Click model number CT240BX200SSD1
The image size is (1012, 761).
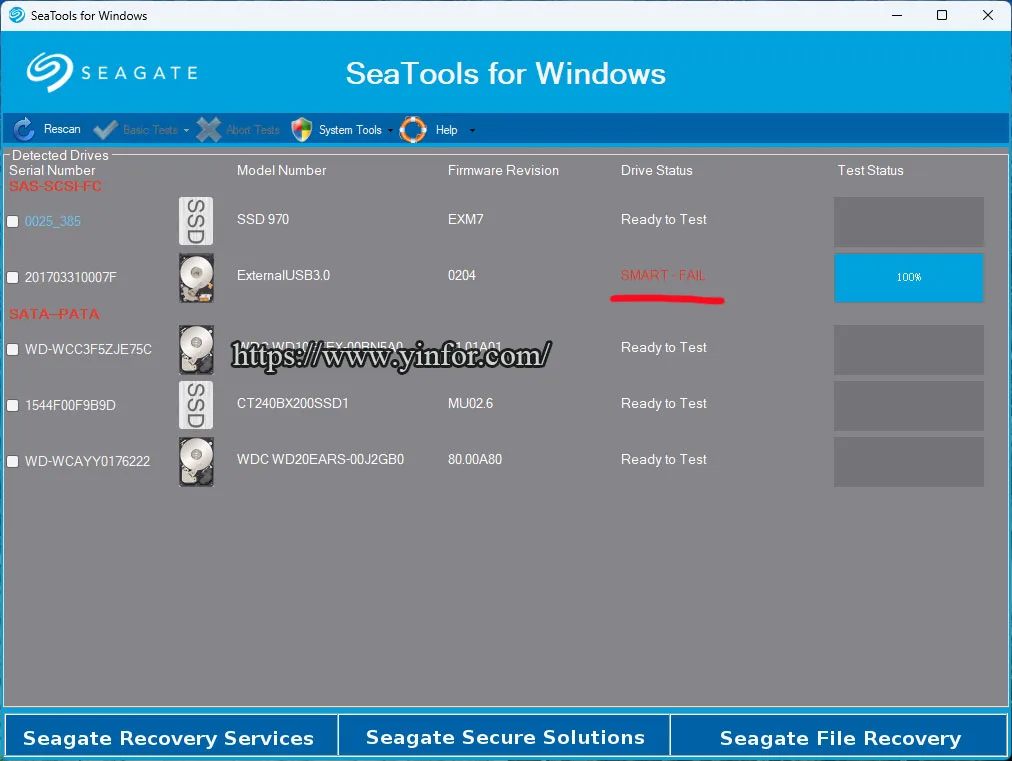pyautogui.click(x=292, y=403)
